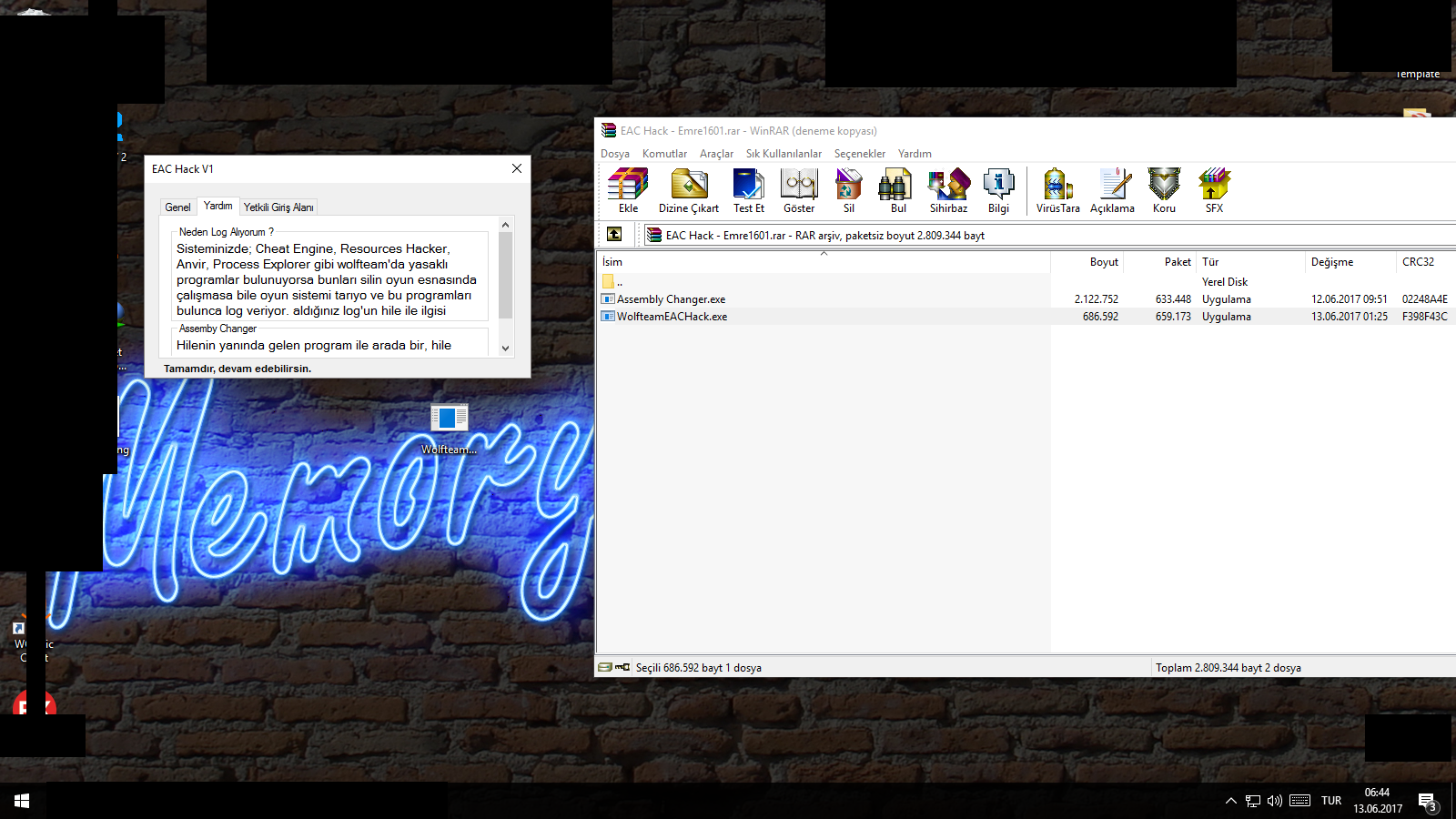This screenshot has height=819, width=1456.
Task: Sort files by İsim column
Action: [x=823, y=262]
